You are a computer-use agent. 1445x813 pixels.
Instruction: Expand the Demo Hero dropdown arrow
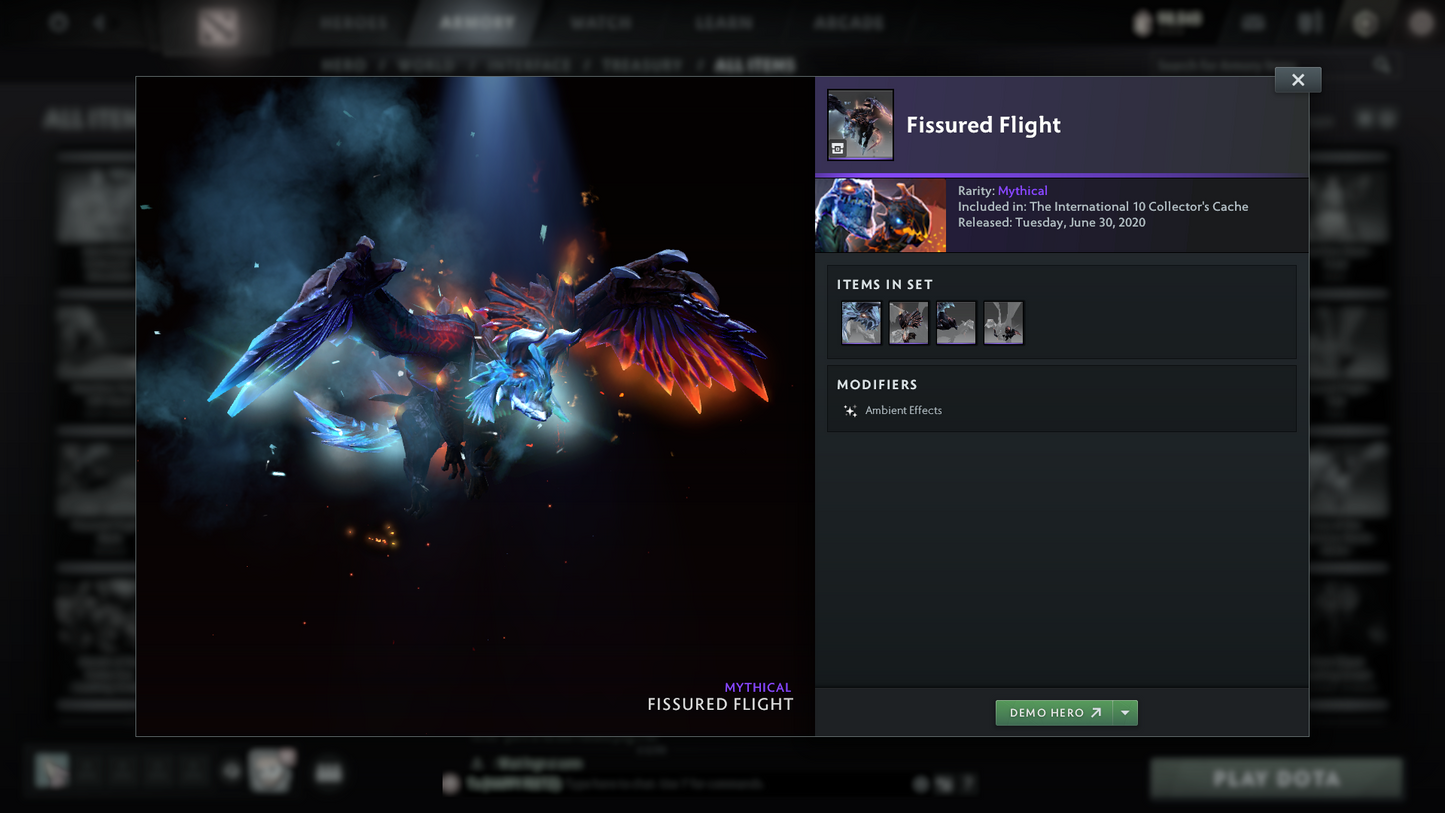(1125, 713)
